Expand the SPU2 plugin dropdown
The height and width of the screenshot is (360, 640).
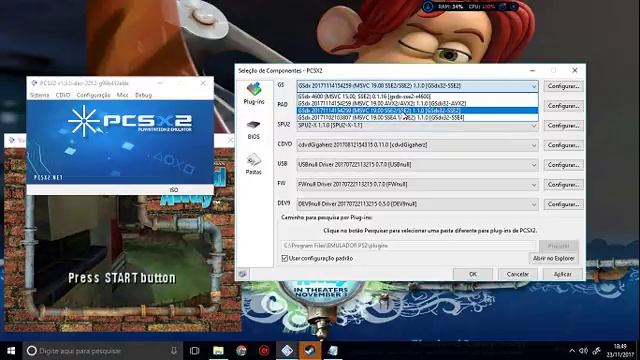(x=533, y=126)
